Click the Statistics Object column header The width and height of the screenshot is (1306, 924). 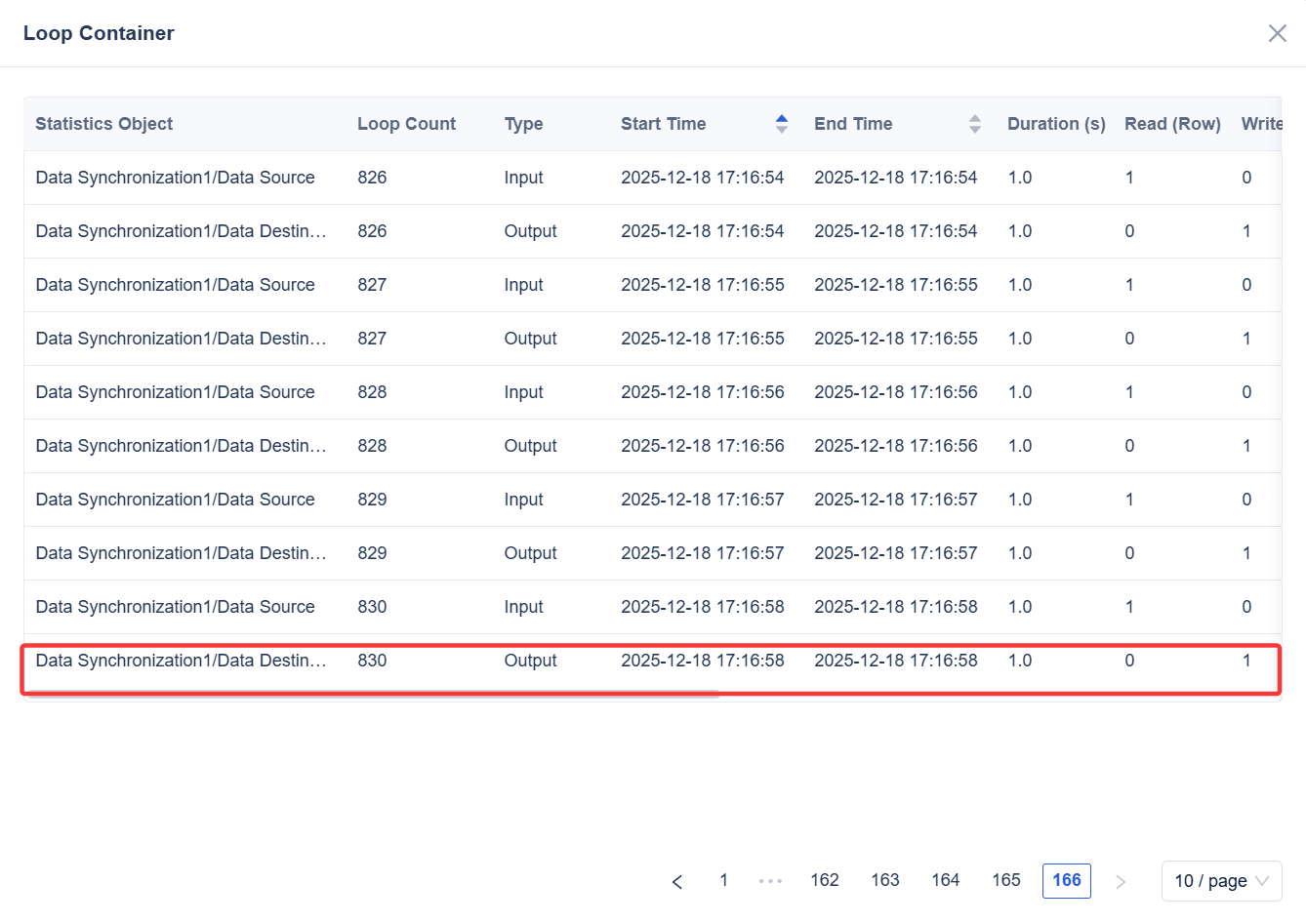click(x=104, y=124)
